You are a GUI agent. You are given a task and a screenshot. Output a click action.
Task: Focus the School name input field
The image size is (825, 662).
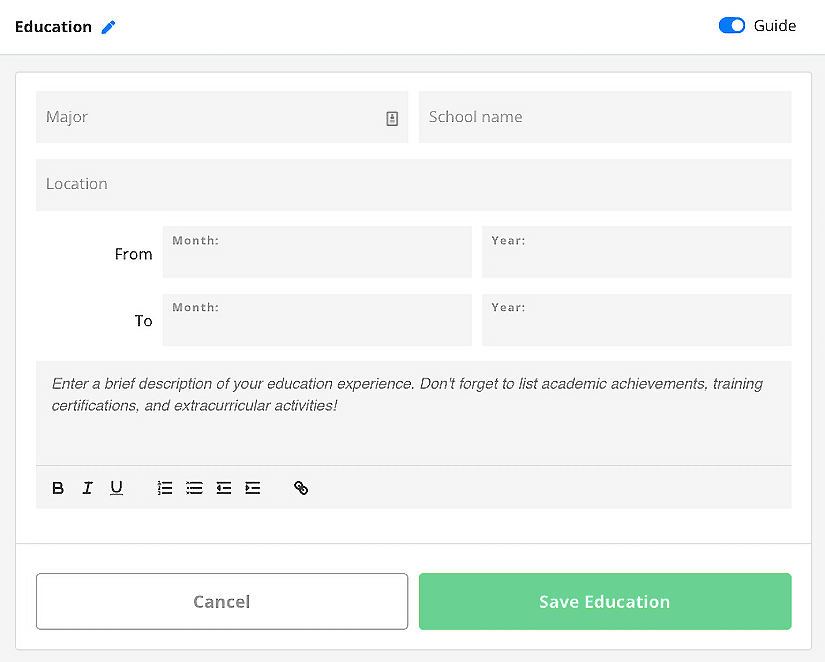point(605,117)
